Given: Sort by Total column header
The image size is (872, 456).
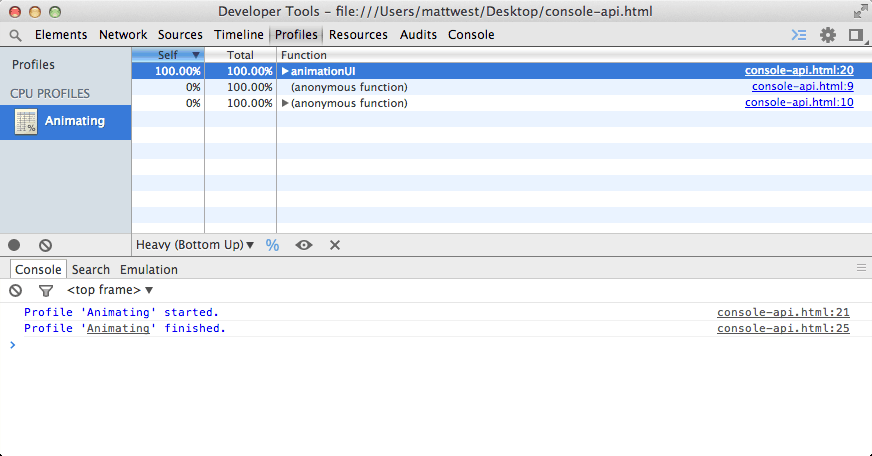Looking at the screenshot, I should coord(240,55).
